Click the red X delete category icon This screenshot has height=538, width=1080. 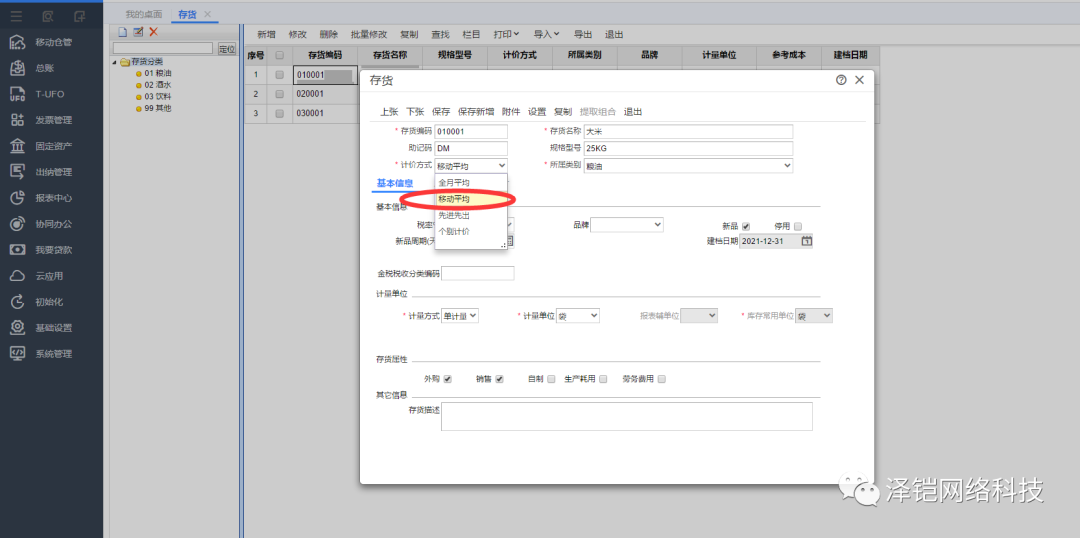(154, 32)
